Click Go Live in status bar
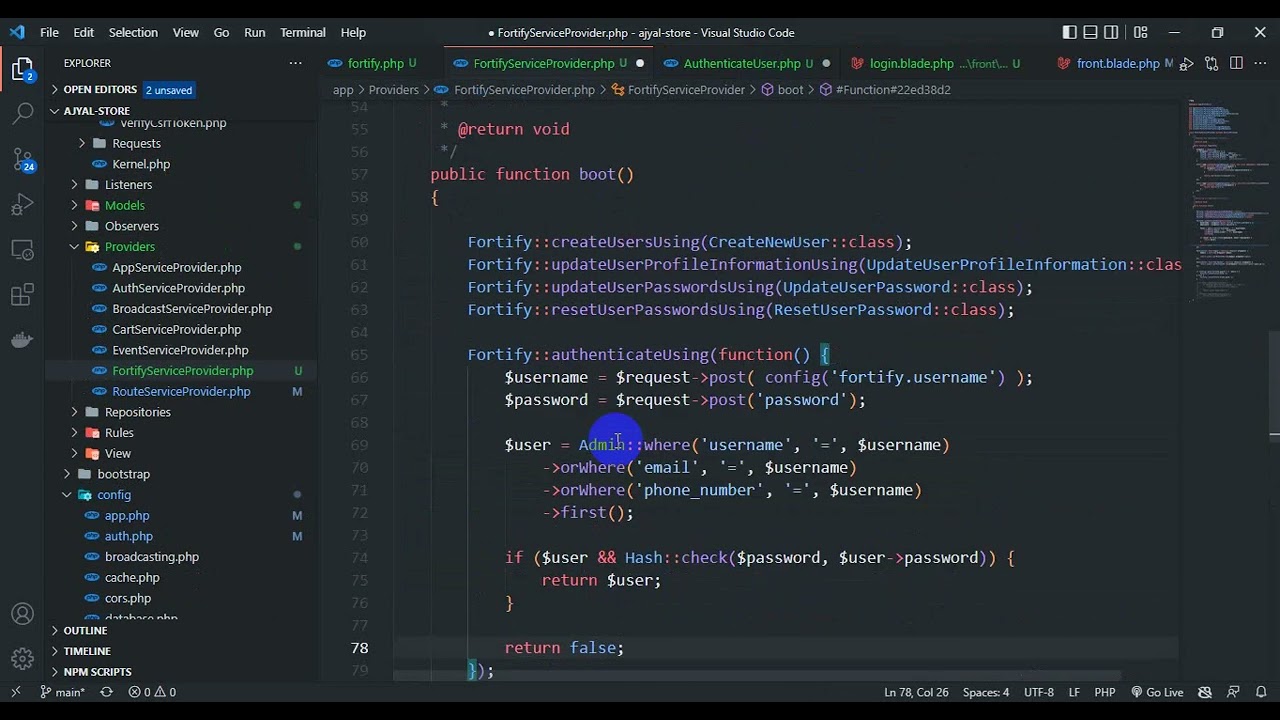Screen dimensions: 1280x720 point(1157,692)
